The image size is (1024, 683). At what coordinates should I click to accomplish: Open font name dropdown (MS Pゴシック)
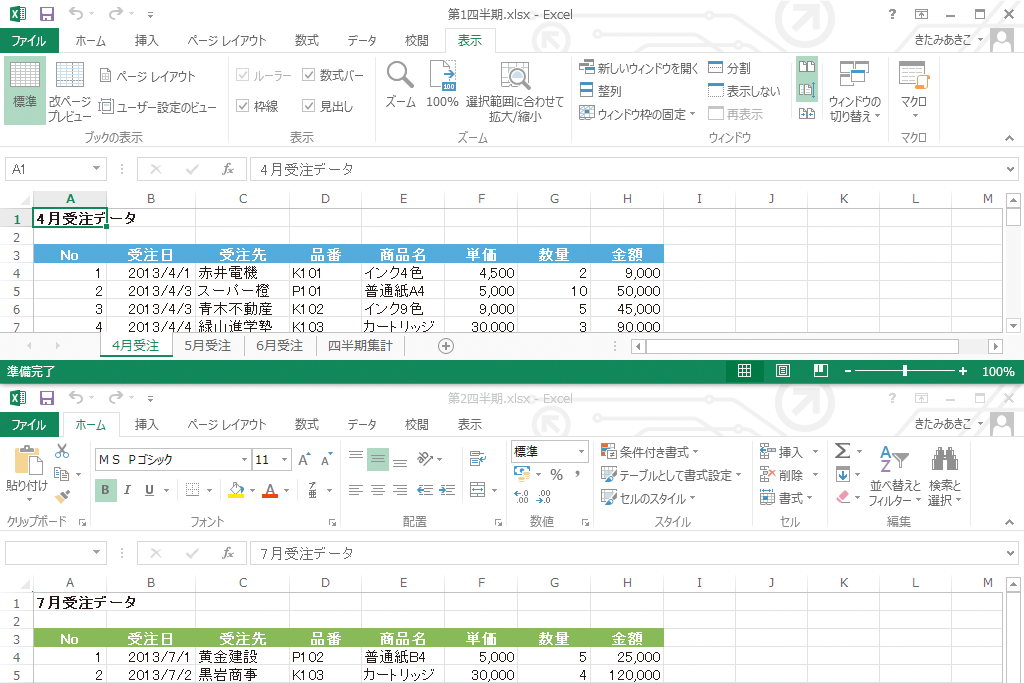244,460
